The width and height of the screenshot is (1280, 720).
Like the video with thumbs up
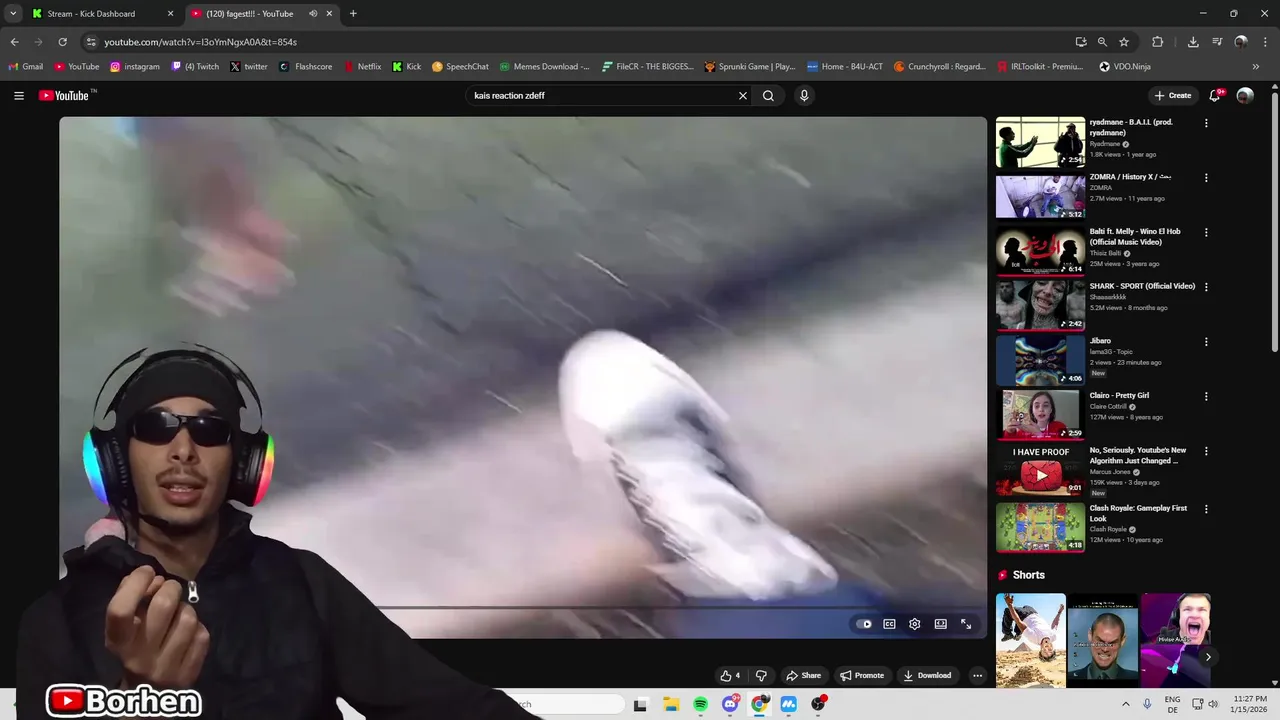(730, 675)
